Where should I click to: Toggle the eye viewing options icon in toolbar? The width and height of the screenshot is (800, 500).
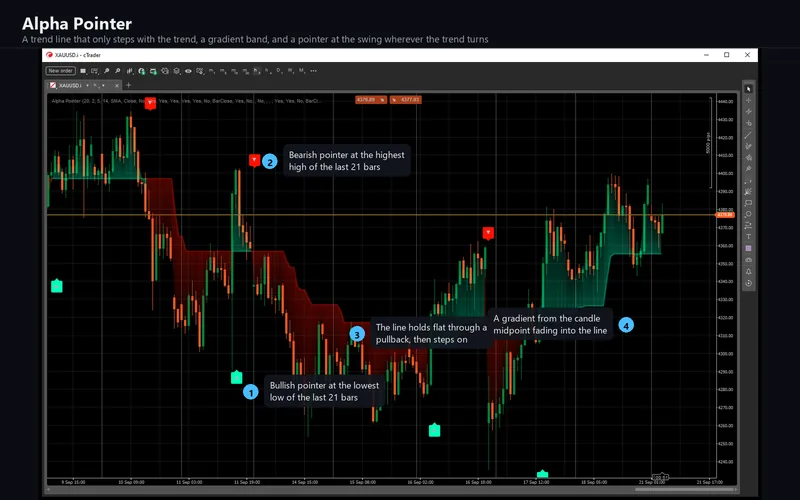coord(188,71)
